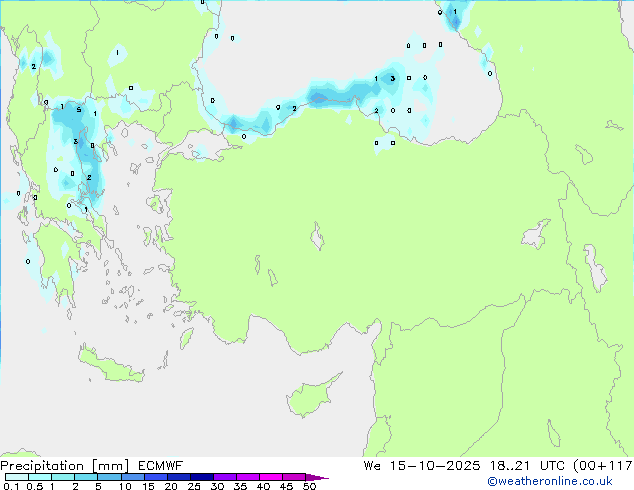Click the arrow-shaped swatch above 50
The height and width of the screenshot is (490, 634).
click(317, 477)
